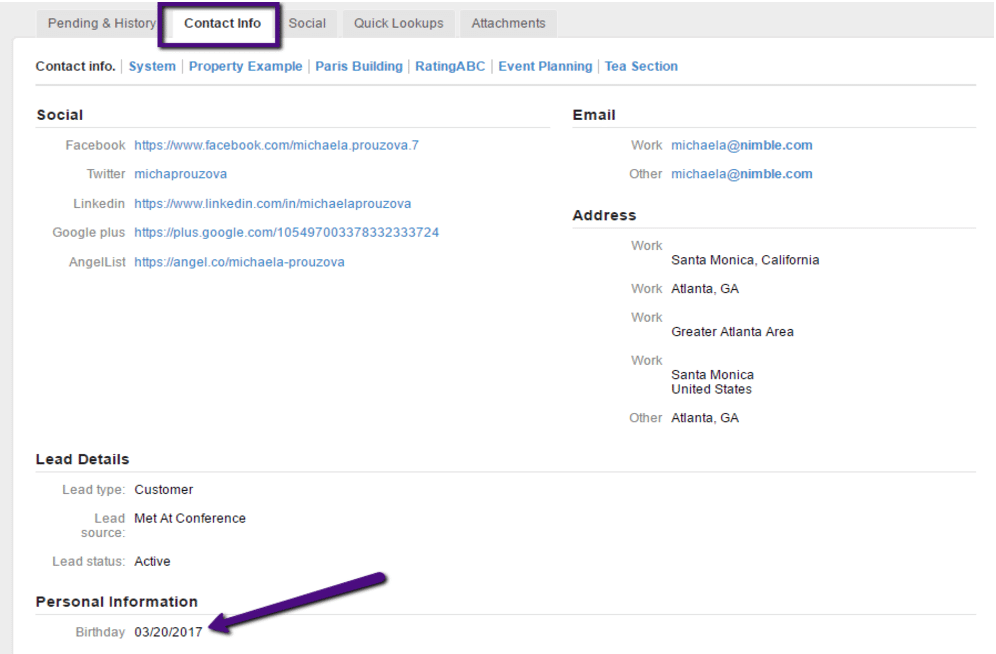Navigate to Event Planning section
Image resolution: width=996 pixels, height=654 pixels.
[x=545, y=66]
